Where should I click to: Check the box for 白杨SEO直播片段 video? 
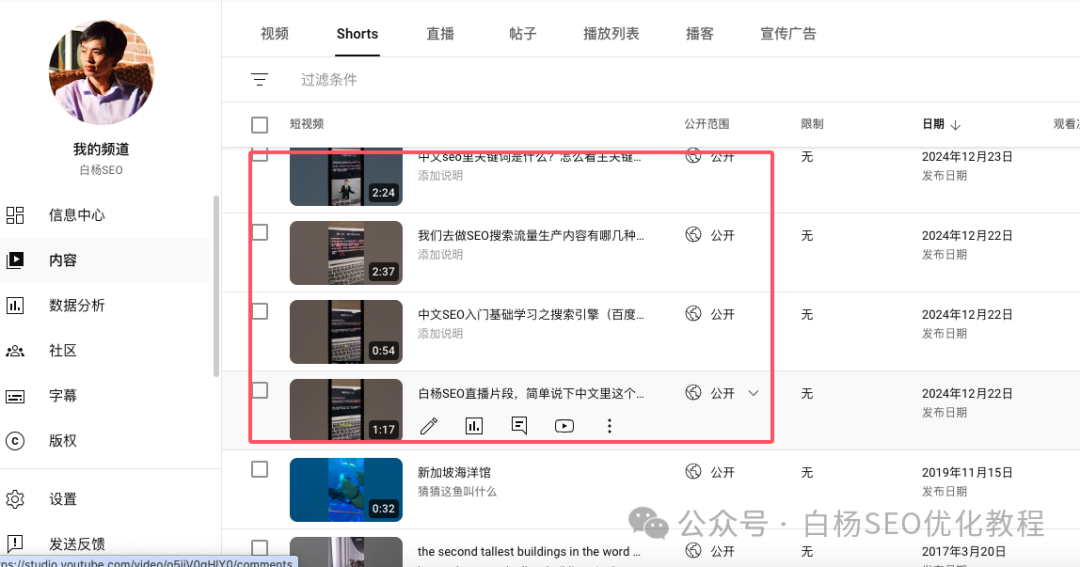point(260,391)
